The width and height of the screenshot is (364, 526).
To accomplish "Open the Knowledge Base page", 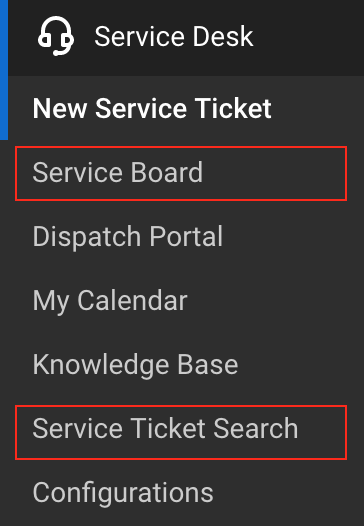I will [135, 365].
